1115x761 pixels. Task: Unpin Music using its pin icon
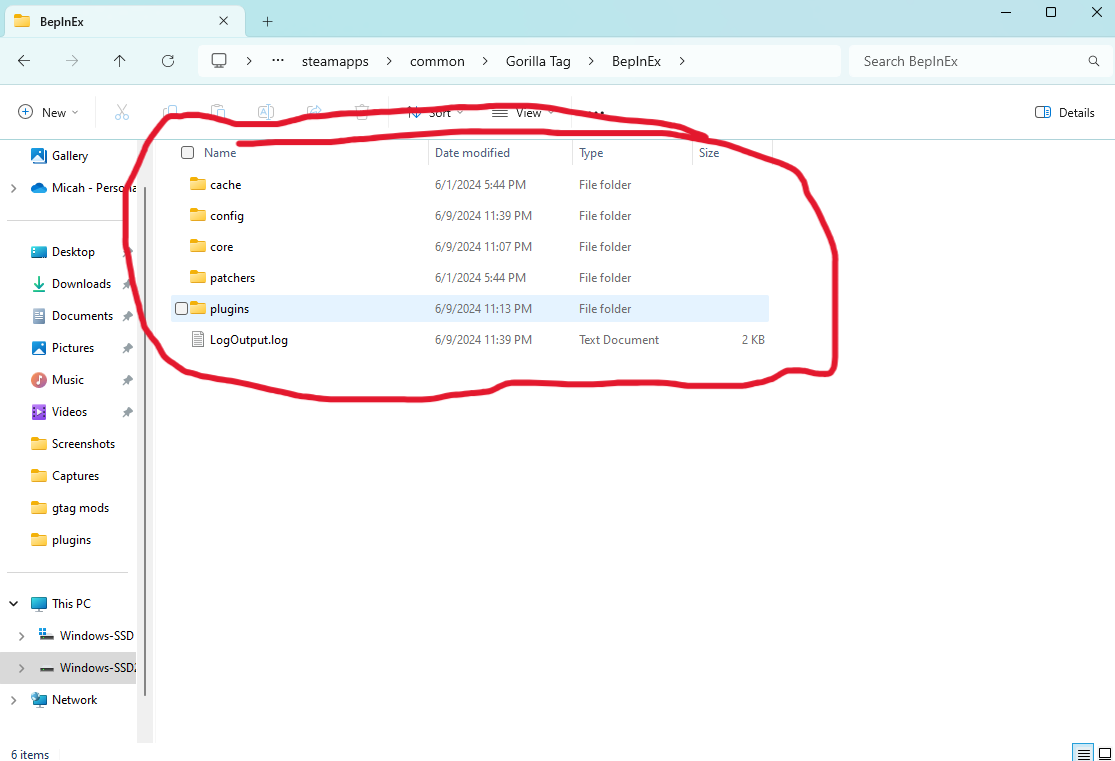[127, 380]
